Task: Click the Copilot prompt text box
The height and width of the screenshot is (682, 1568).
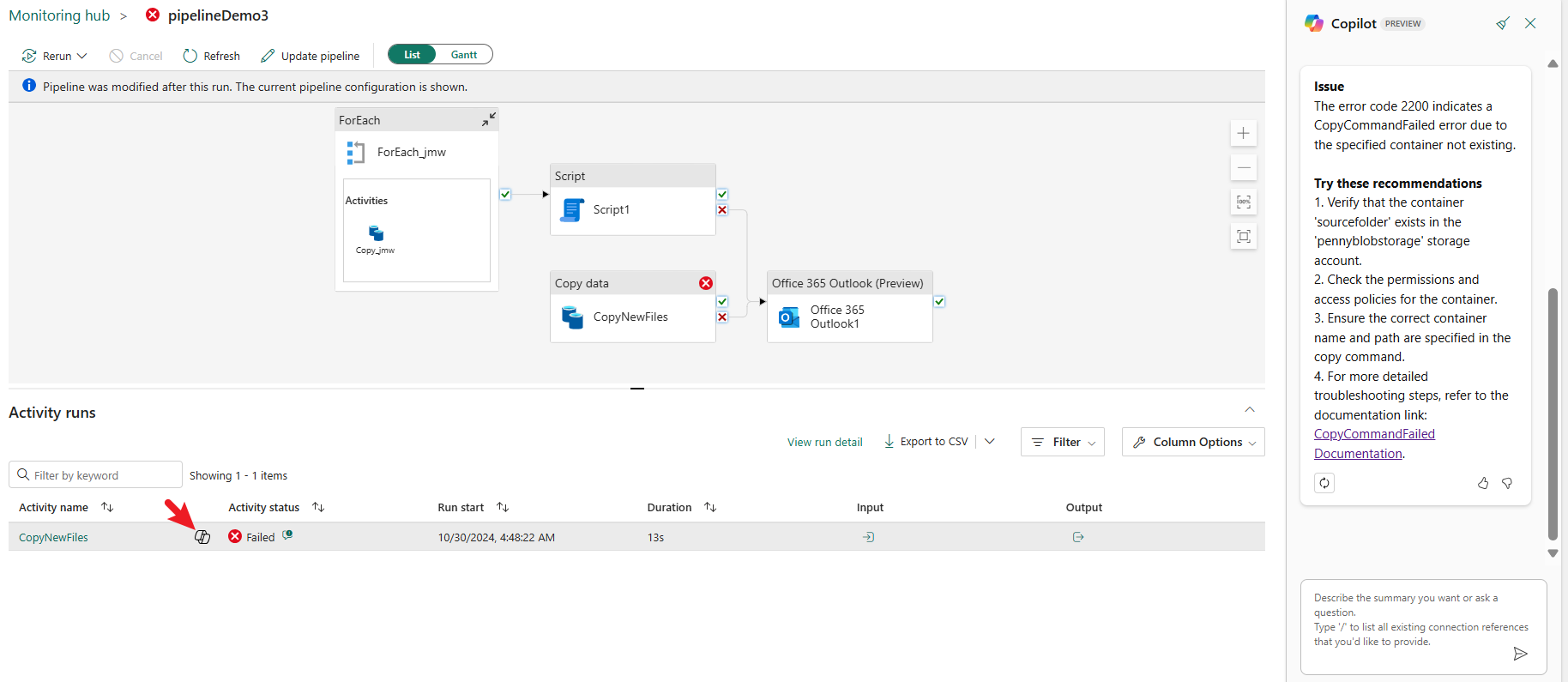Action: pos(1424,627)
